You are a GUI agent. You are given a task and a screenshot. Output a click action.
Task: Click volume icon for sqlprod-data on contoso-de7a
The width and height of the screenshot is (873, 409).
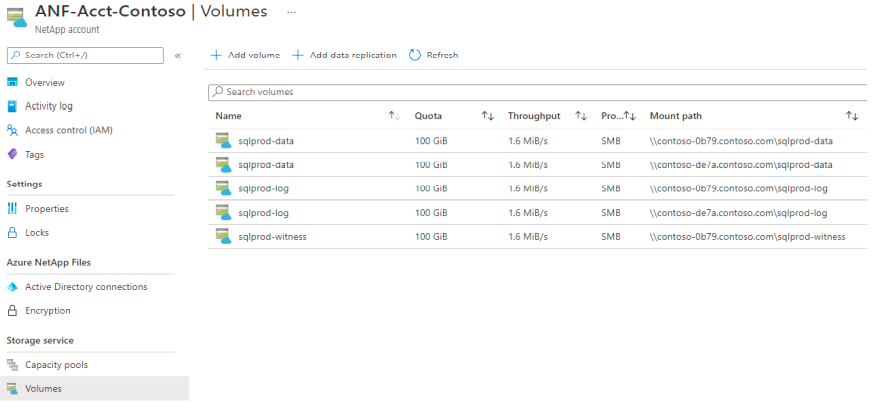click(x=223, y=165)
